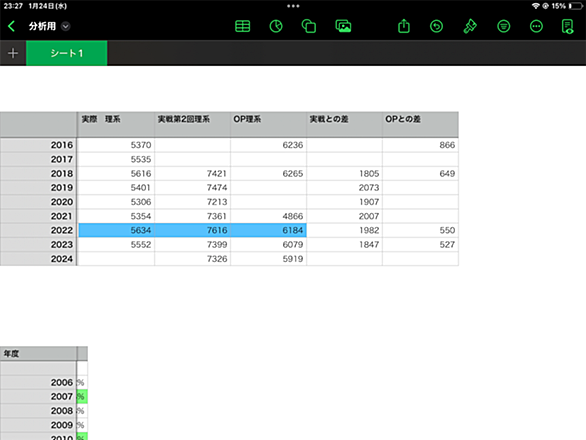Select the OPとの差 column header
Image resolution: width=586 pixels, height=440 pixels.
click(x=420, y=124)
